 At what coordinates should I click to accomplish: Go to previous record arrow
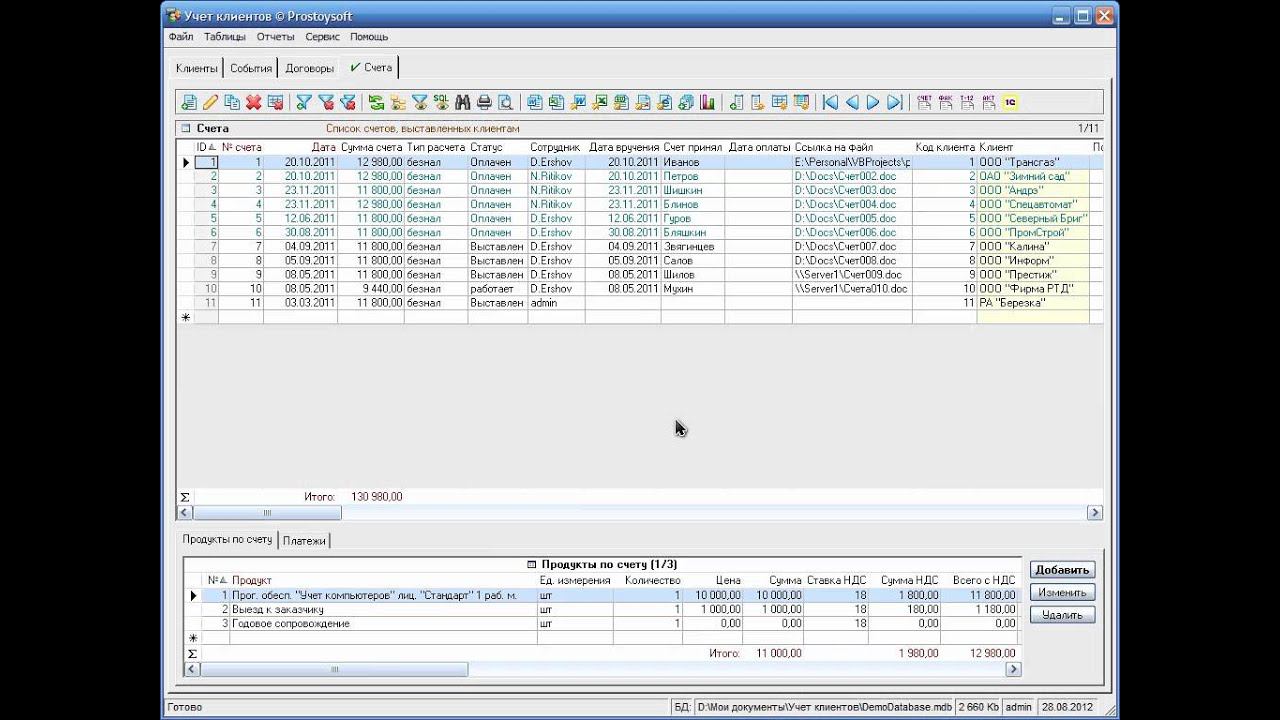852,102
